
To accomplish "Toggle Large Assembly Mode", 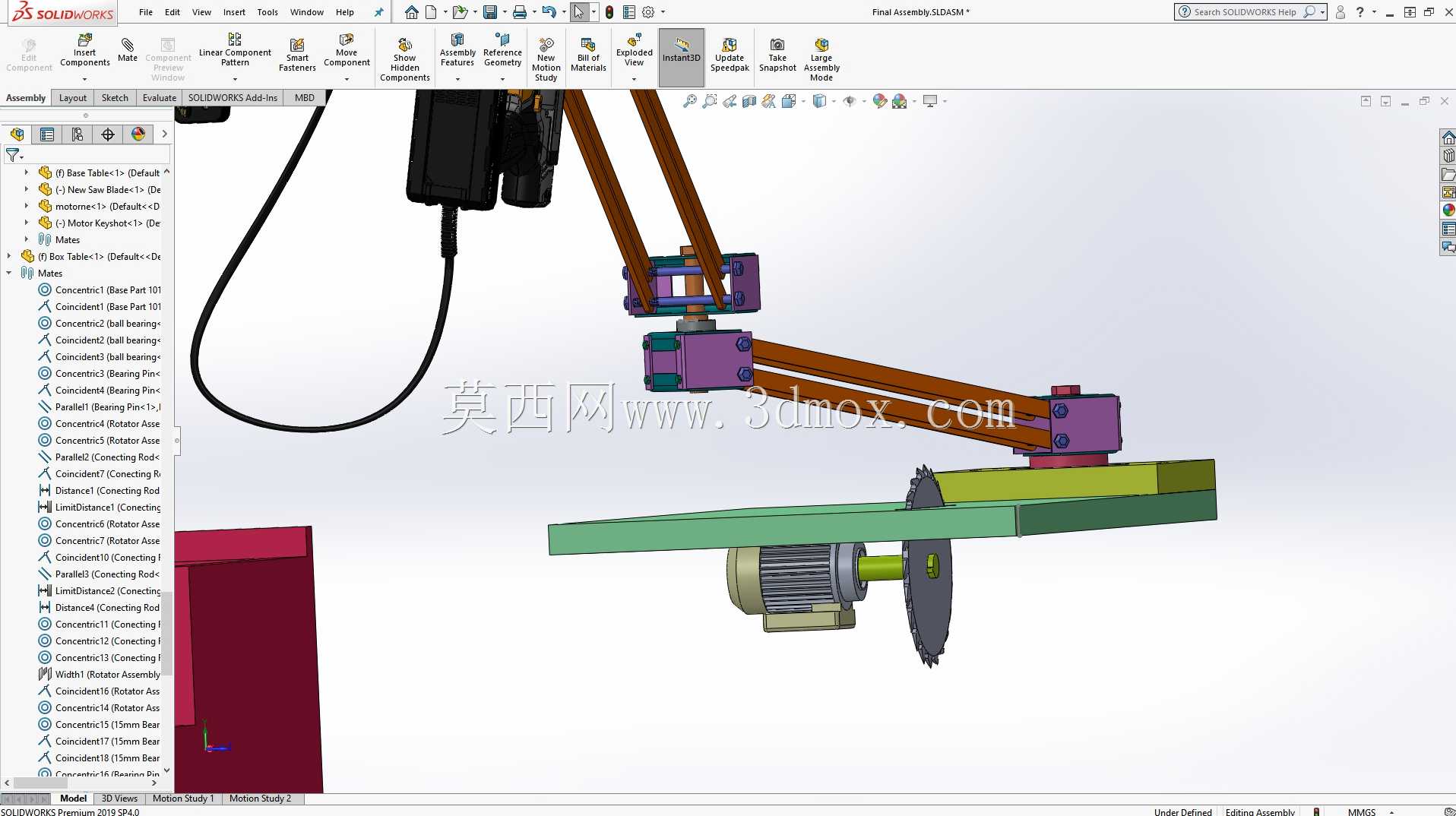I will pyautogui.click(x=821, y=59).
